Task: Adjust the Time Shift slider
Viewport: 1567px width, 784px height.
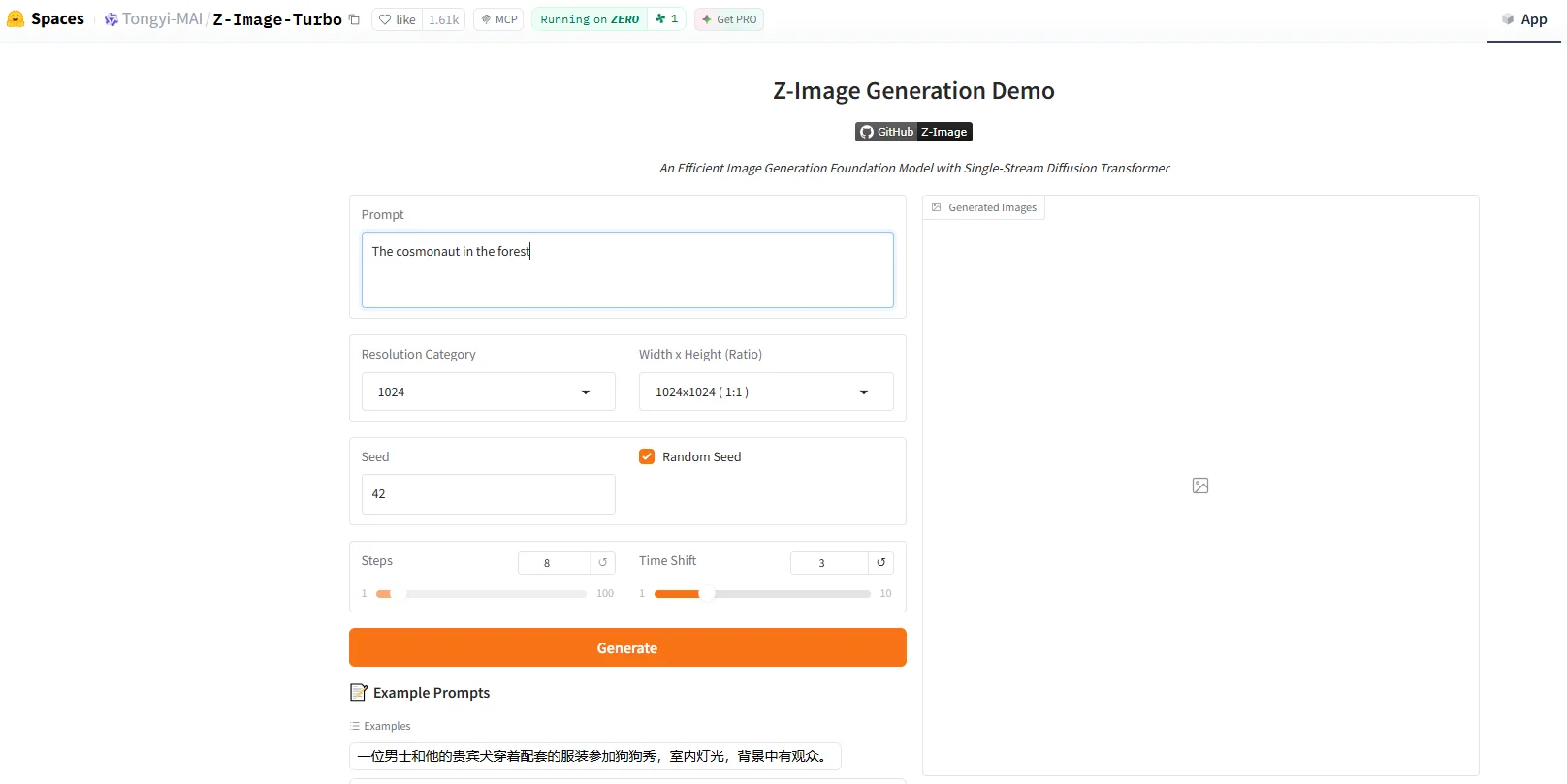Action: click(762, 594)
